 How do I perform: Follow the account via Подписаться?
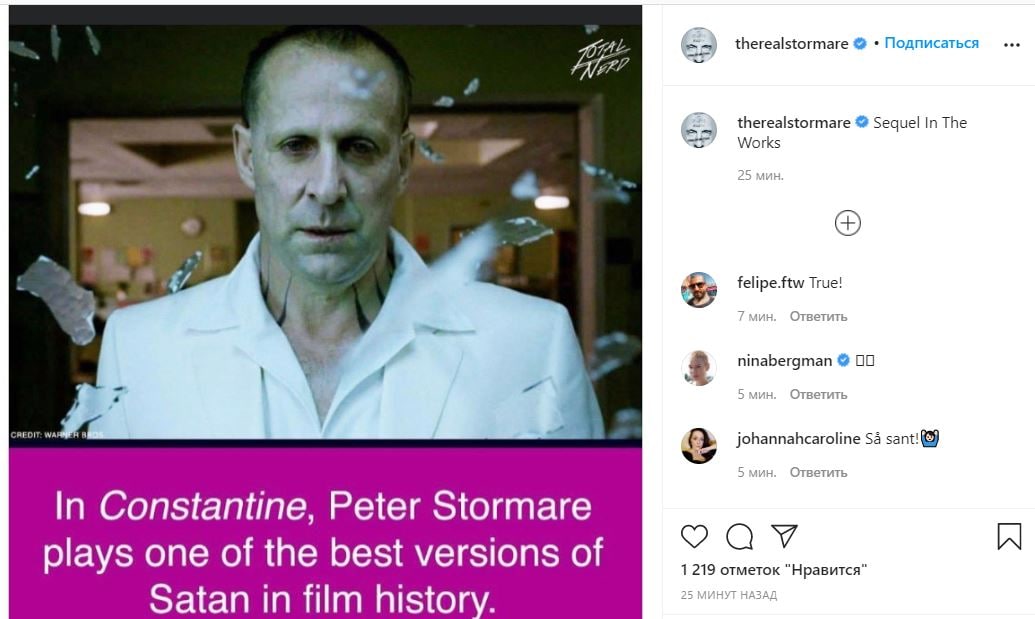[931, 43]
